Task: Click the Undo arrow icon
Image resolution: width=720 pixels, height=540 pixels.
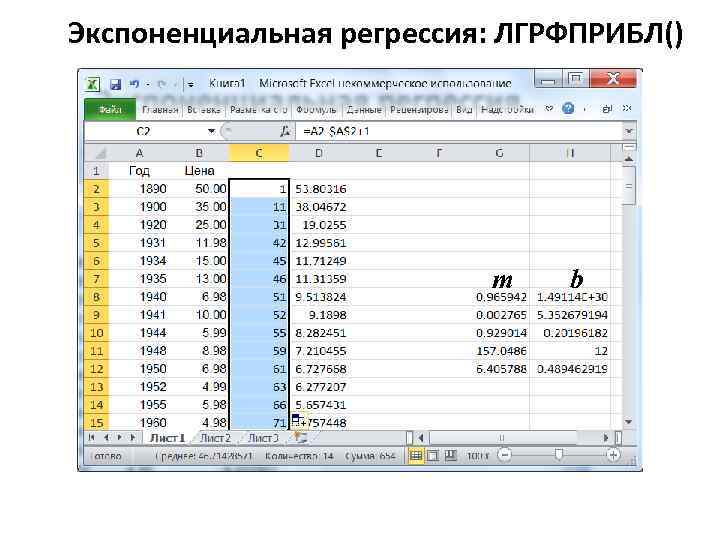Action: point(134,84)
